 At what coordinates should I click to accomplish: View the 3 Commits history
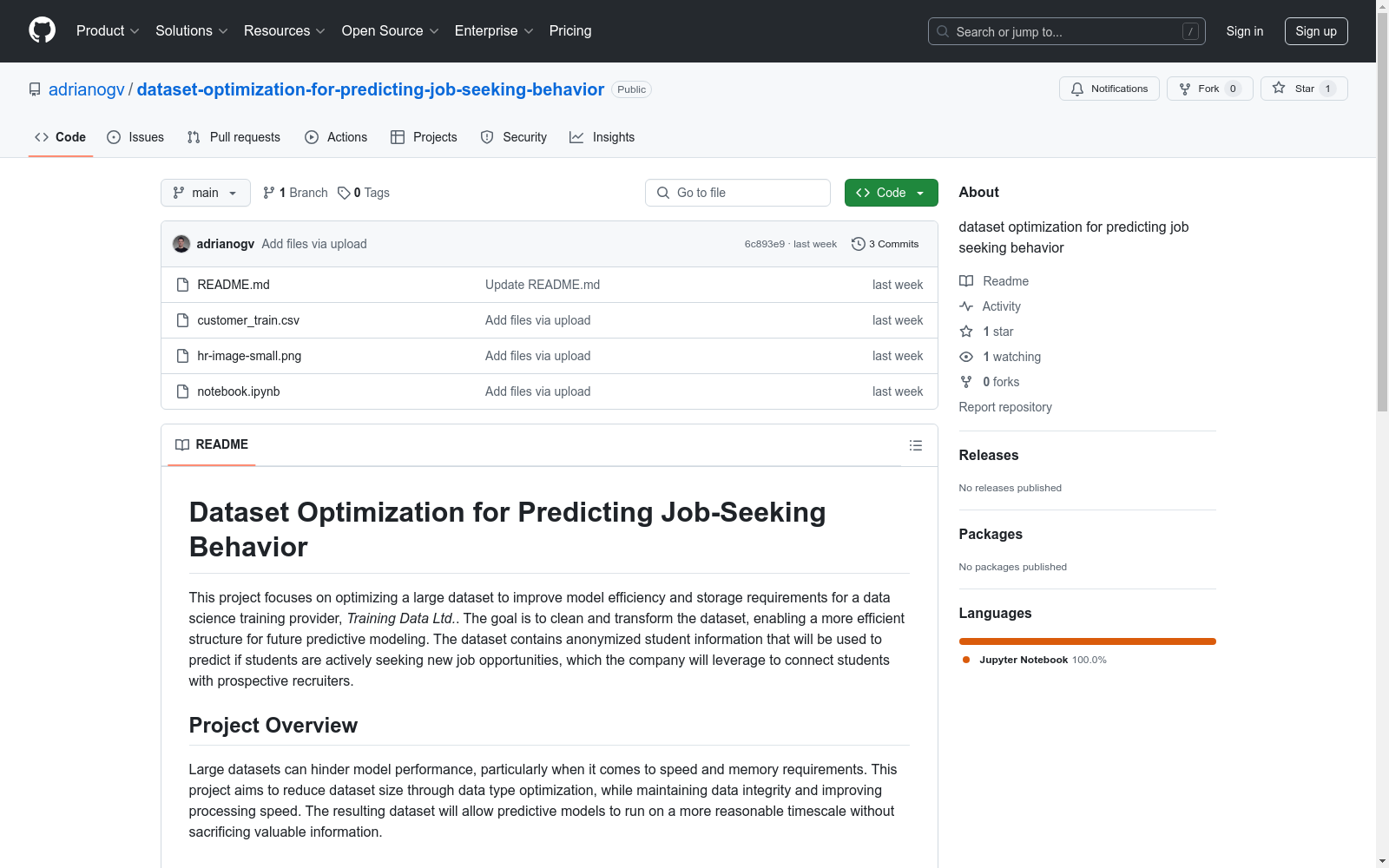pos(885,244)
